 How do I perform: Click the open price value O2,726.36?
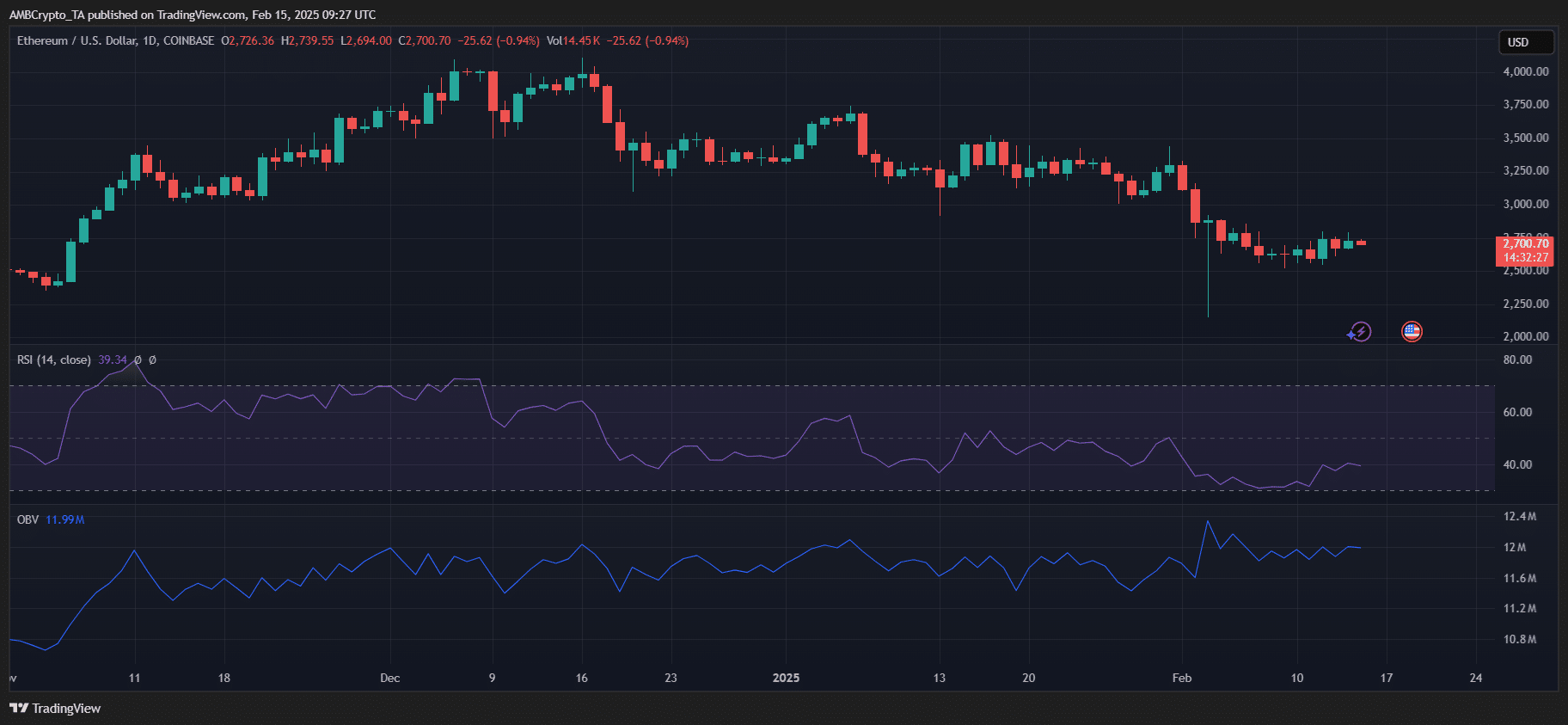(248, 40)
